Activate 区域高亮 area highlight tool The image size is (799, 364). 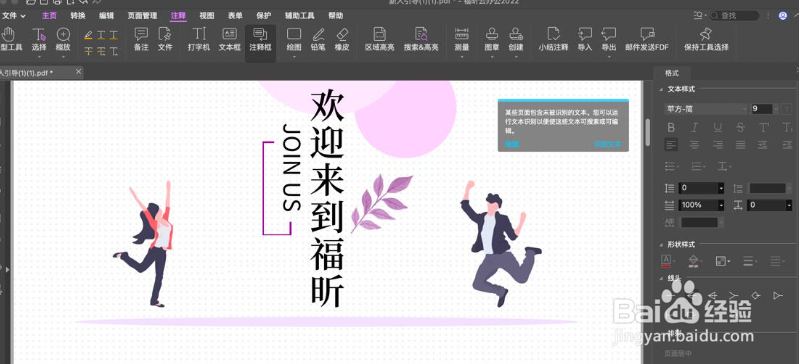(x=380, y=39)
